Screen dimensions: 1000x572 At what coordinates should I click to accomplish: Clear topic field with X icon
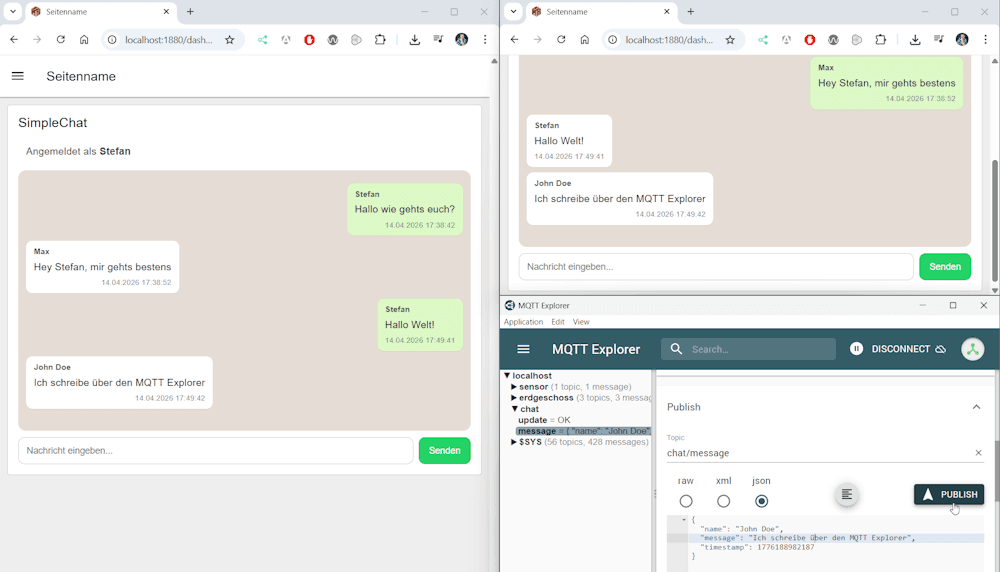tap(978, 453)
